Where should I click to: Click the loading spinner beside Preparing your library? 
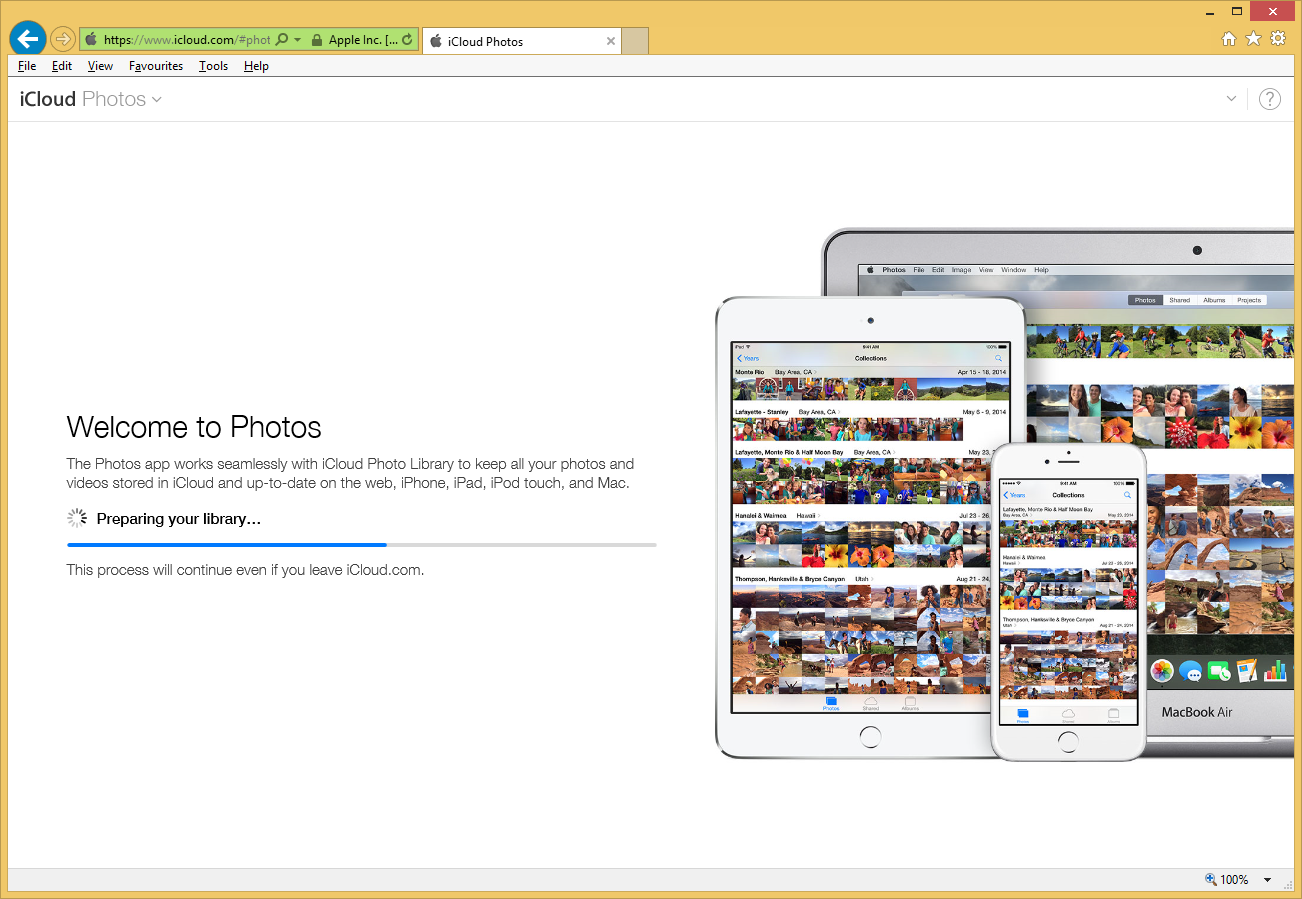[x=77, y=518]
